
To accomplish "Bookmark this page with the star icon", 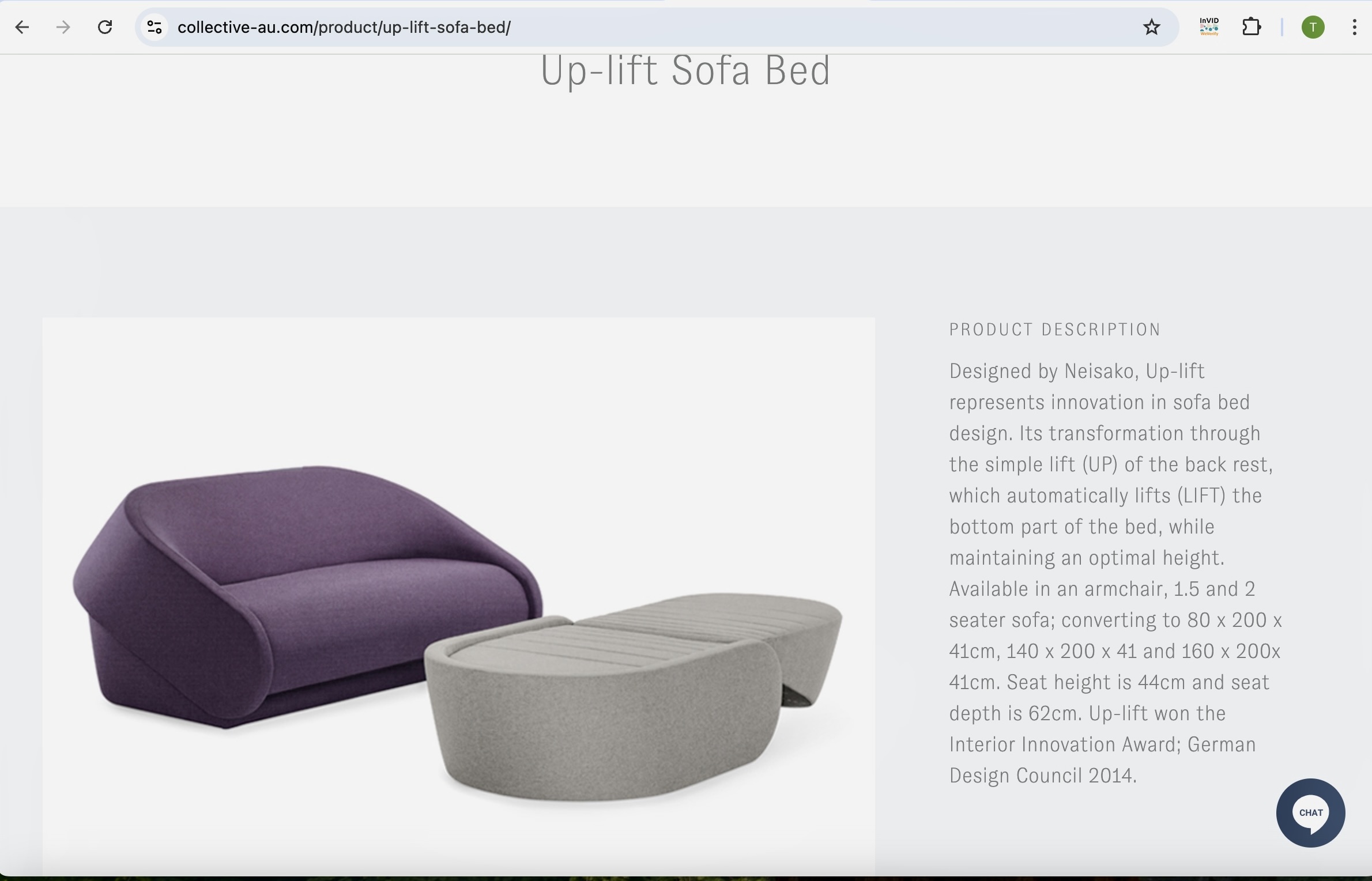I will click(1151, 27).
